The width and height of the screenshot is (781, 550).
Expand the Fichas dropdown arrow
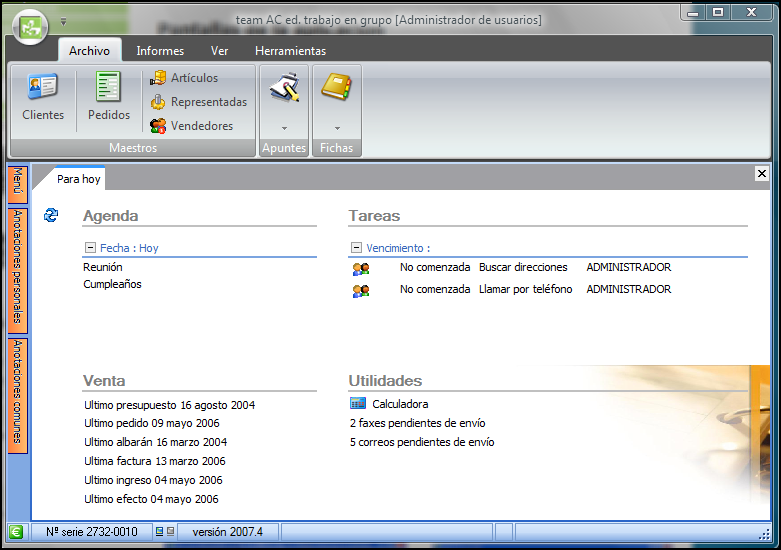337,129
